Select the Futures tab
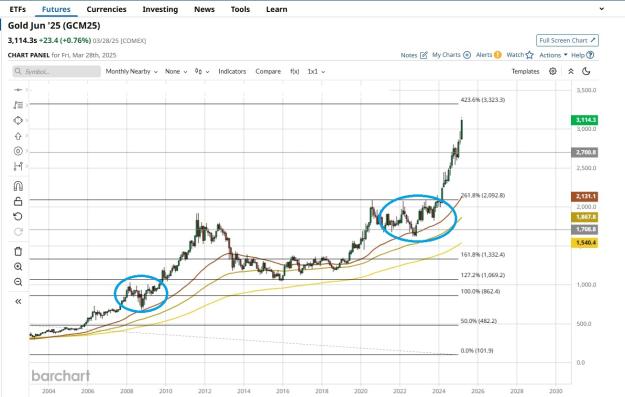This screenshot has height=397, width=625. point(56,9)
